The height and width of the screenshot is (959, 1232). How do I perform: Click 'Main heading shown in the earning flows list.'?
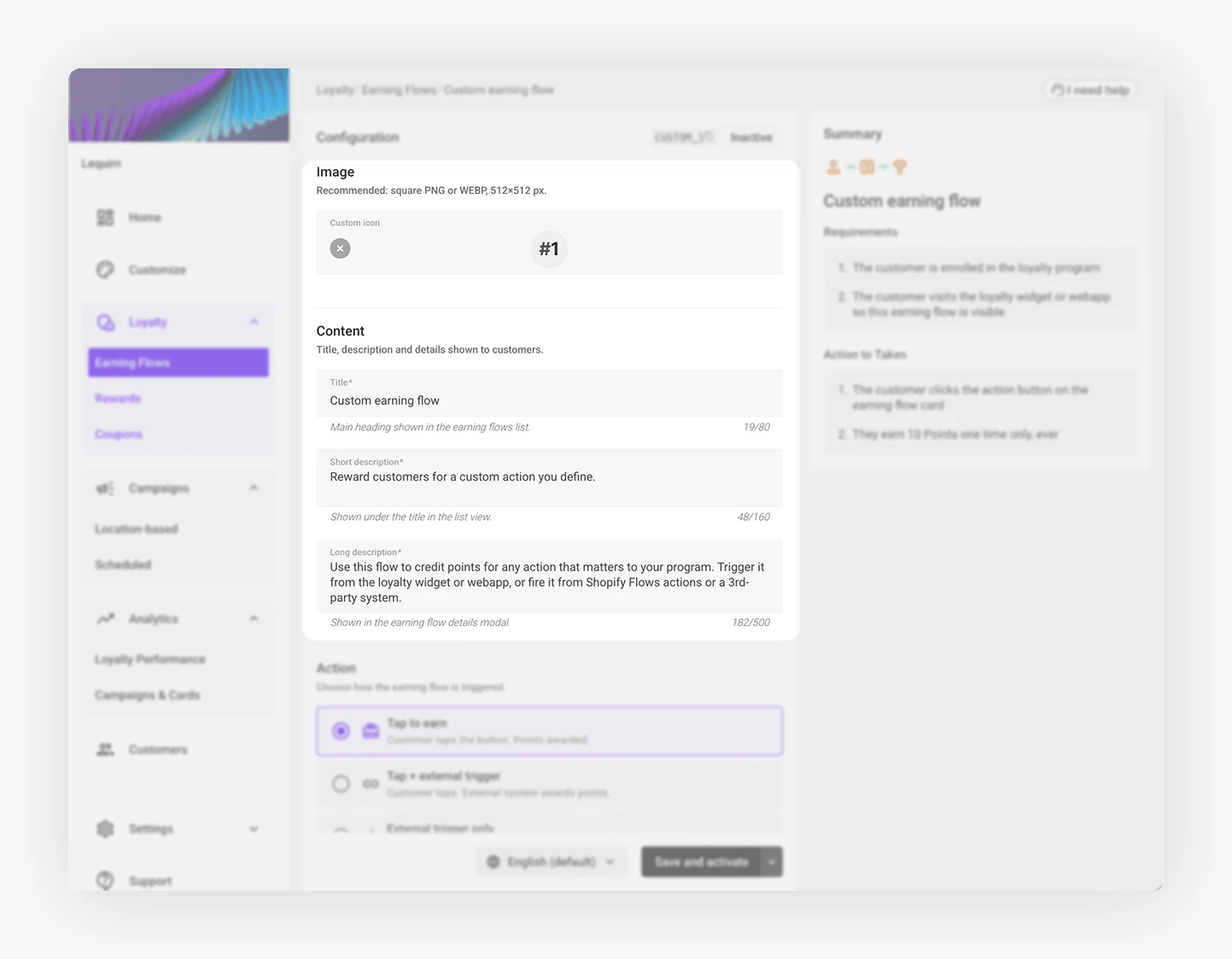click(430, 427)
